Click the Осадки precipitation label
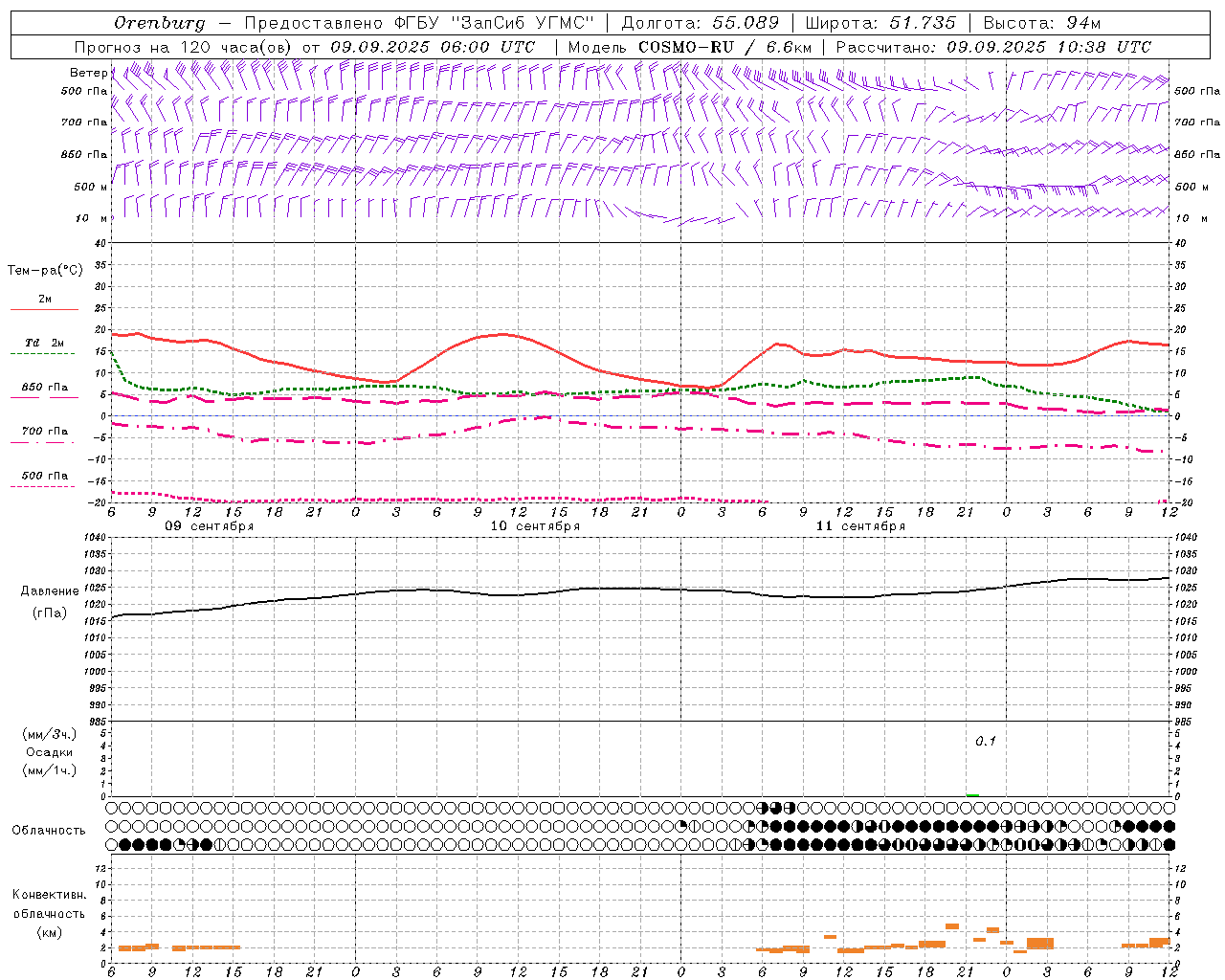Viewport: 1225px width, 980px height. coord(49,752)
